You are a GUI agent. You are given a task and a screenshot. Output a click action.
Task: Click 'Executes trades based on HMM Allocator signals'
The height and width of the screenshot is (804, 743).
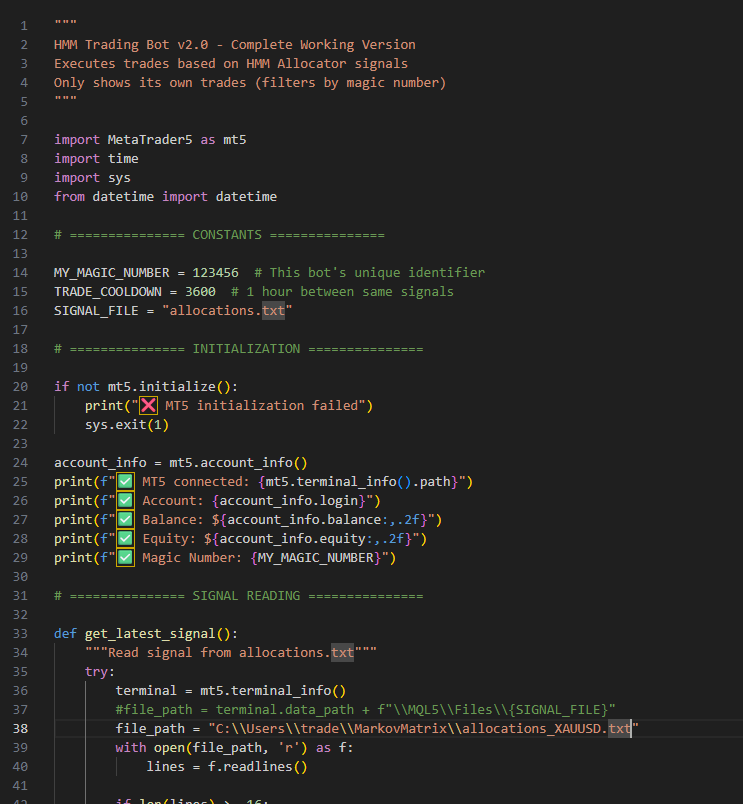pos(231,64)
